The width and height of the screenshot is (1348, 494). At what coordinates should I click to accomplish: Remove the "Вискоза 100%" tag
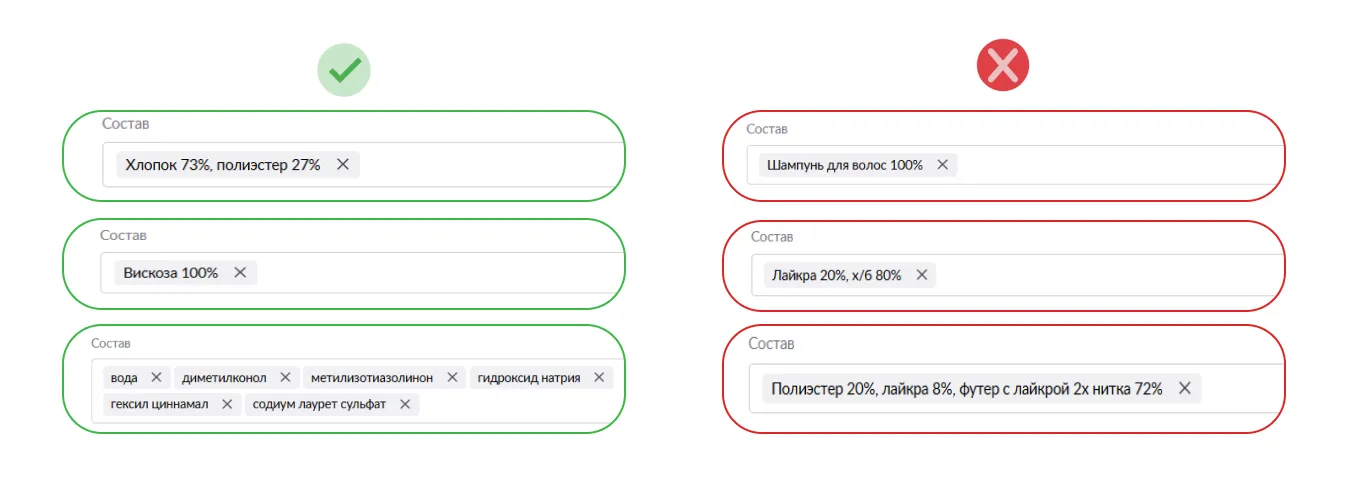click(x=240, y=272)
